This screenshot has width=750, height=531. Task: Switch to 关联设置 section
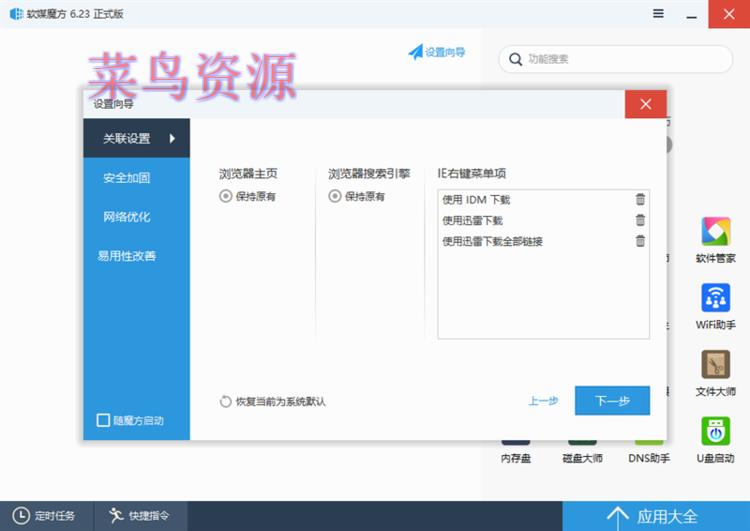[x=136, y=138]
